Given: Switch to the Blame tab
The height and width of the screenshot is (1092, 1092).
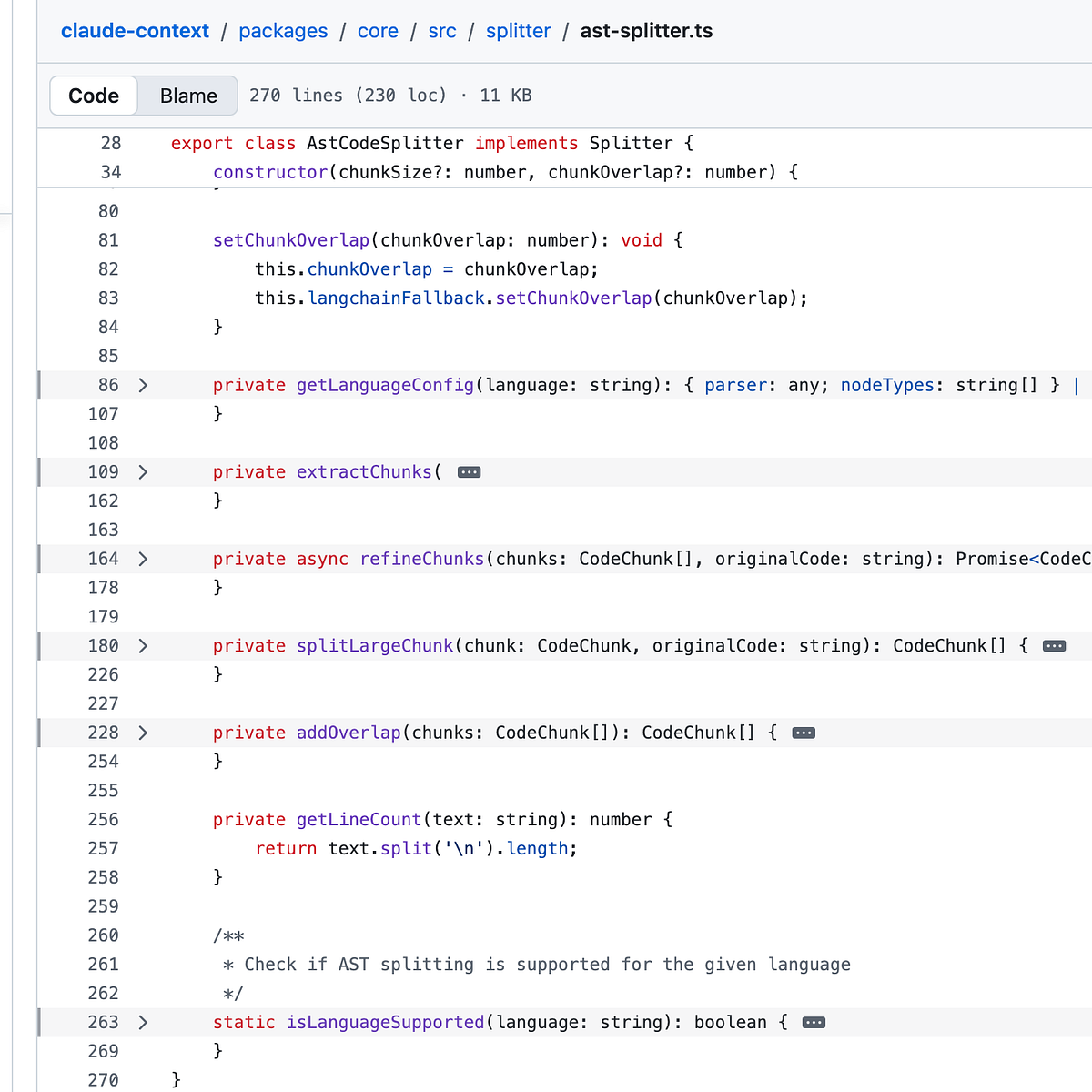Looking at the screenshot, I should 188,96.
